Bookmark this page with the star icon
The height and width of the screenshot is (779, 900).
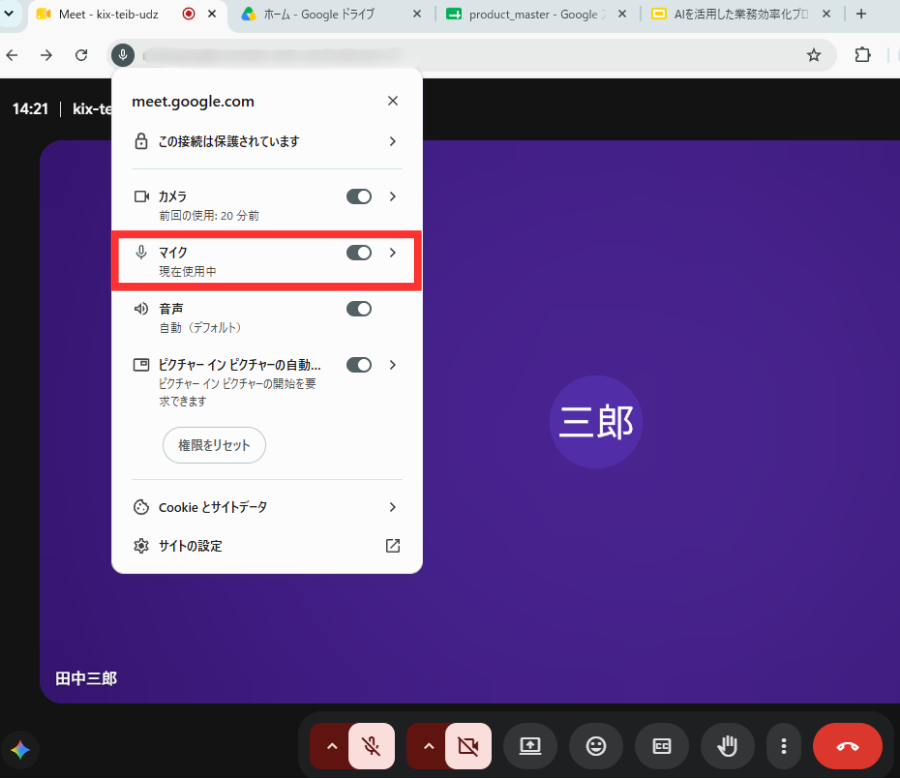813,55
